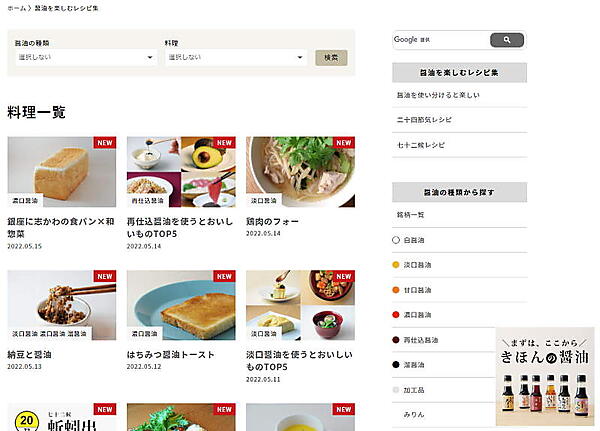The width and height of the screenshot is (600, 431).
Task: Open the 醤油の種類 dropdown
Action: (86, 57)
